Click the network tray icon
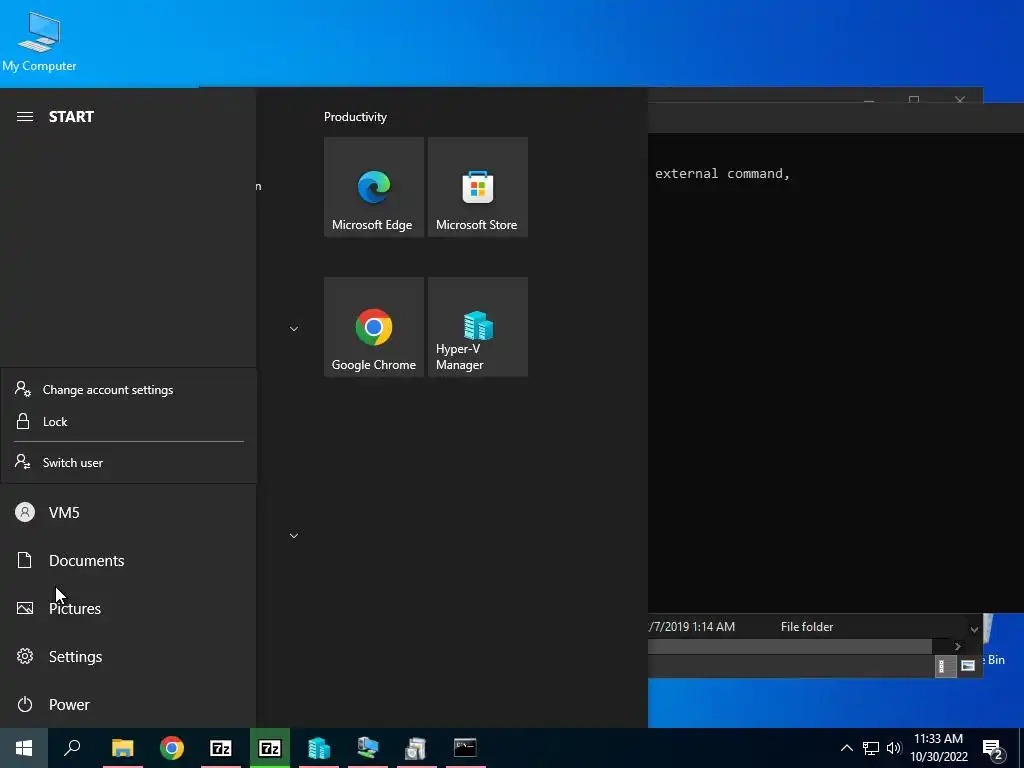The height and width of the screenshot is (768, 1024). point(871,748)
